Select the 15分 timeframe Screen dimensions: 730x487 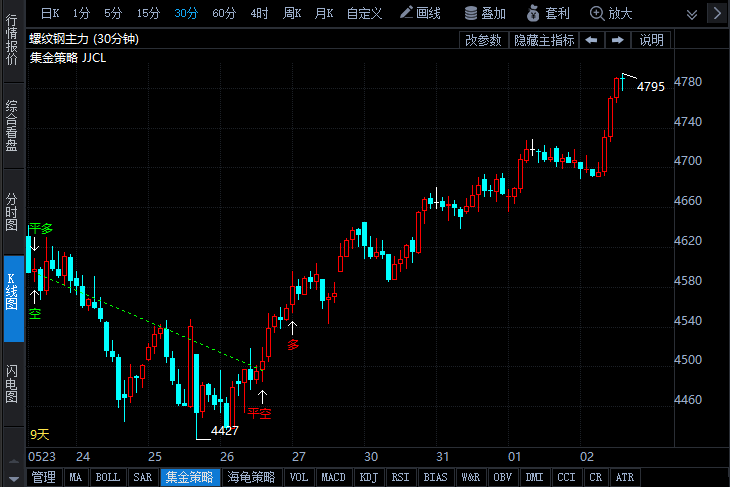(x=148, y=14)
